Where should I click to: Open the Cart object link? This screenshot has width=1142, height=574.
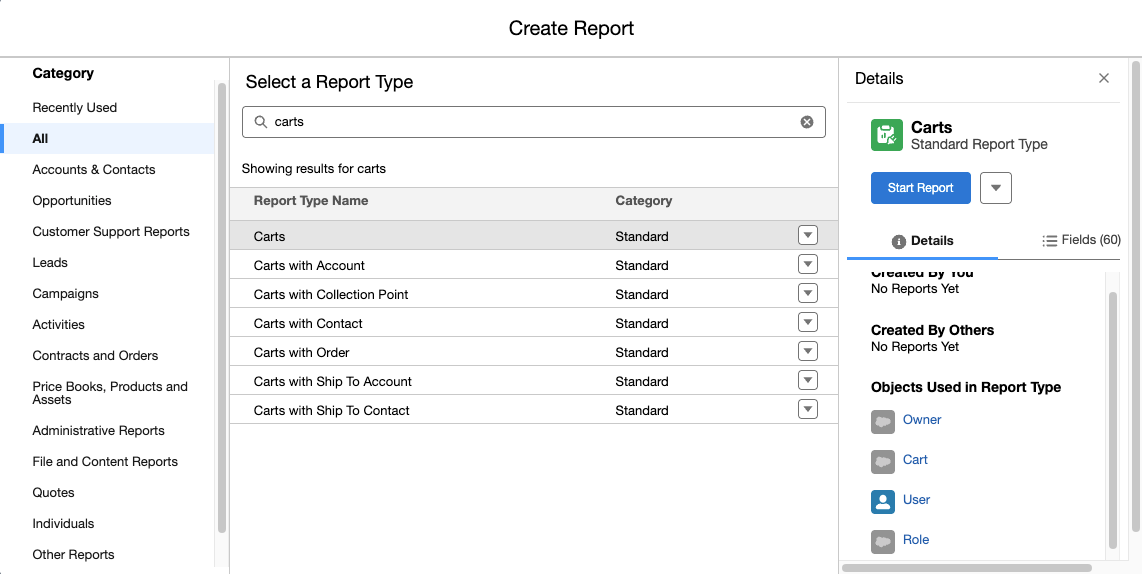[915, 460]
